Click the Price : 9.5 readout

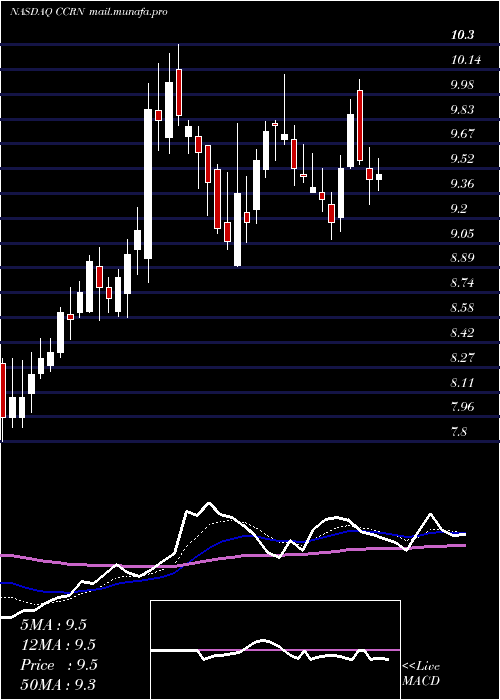tap(59, 665)
